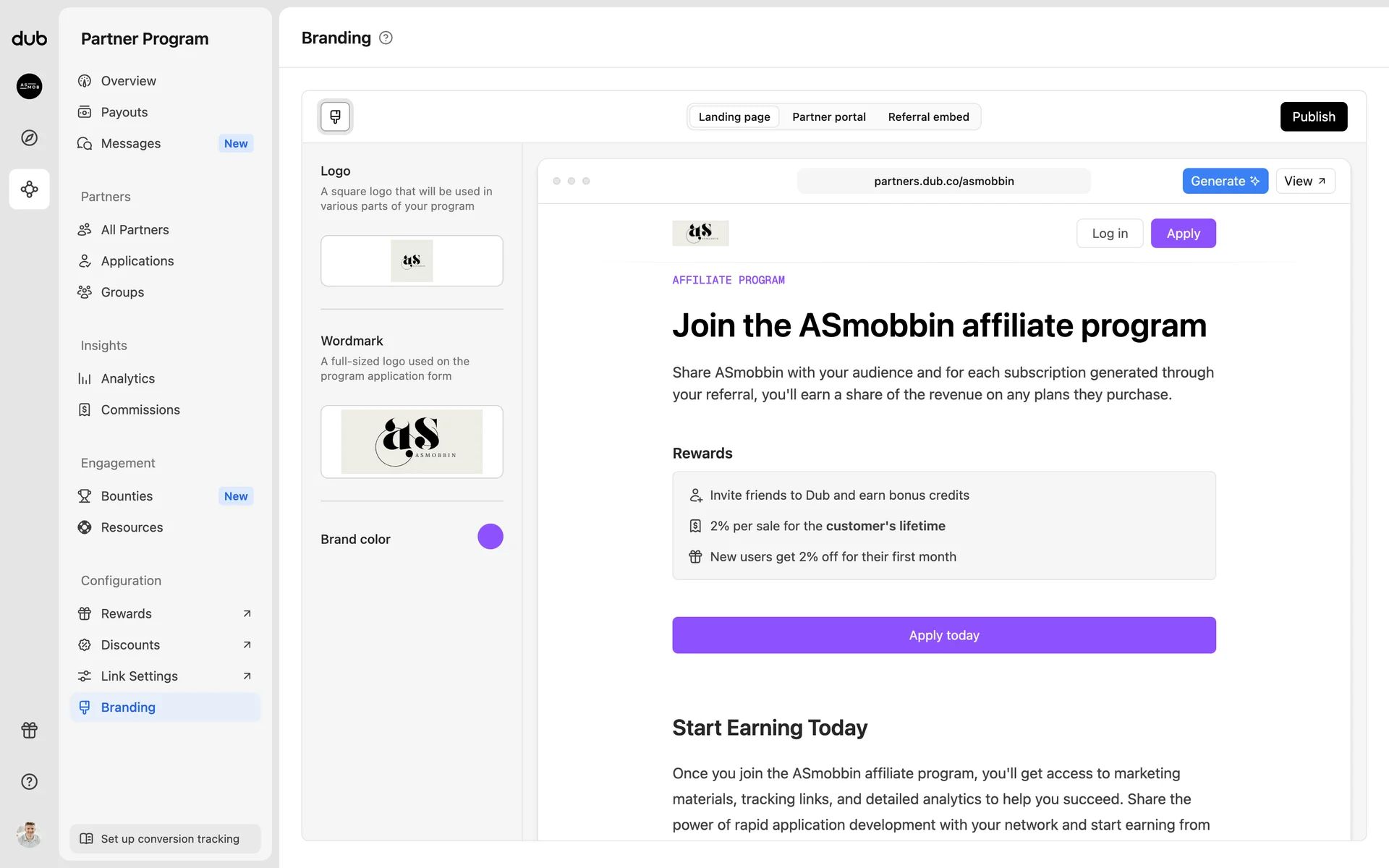The height and width of the screenshot is (868, 1389).
Task: Pick the purple Brand color swatch
Action: point(490,537)
